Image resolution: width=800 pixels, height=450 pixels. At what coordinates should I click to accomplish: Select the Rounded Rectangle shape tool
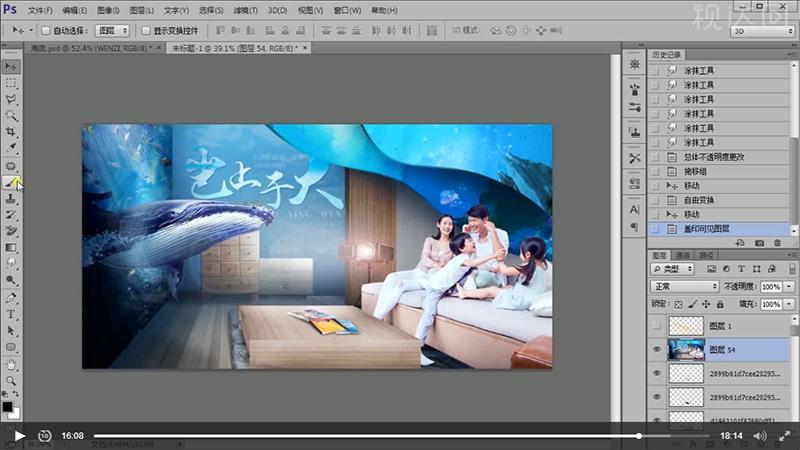[10, 347]
